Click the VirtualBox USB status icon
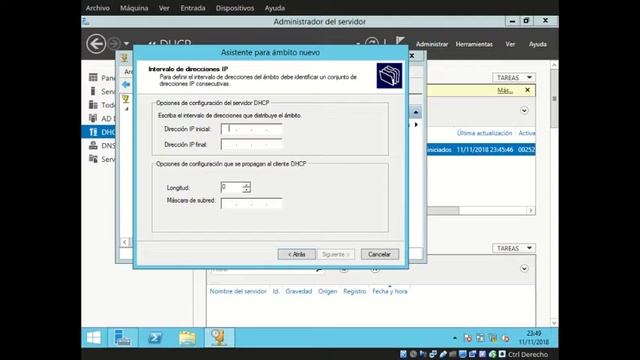 coord(443,354)
